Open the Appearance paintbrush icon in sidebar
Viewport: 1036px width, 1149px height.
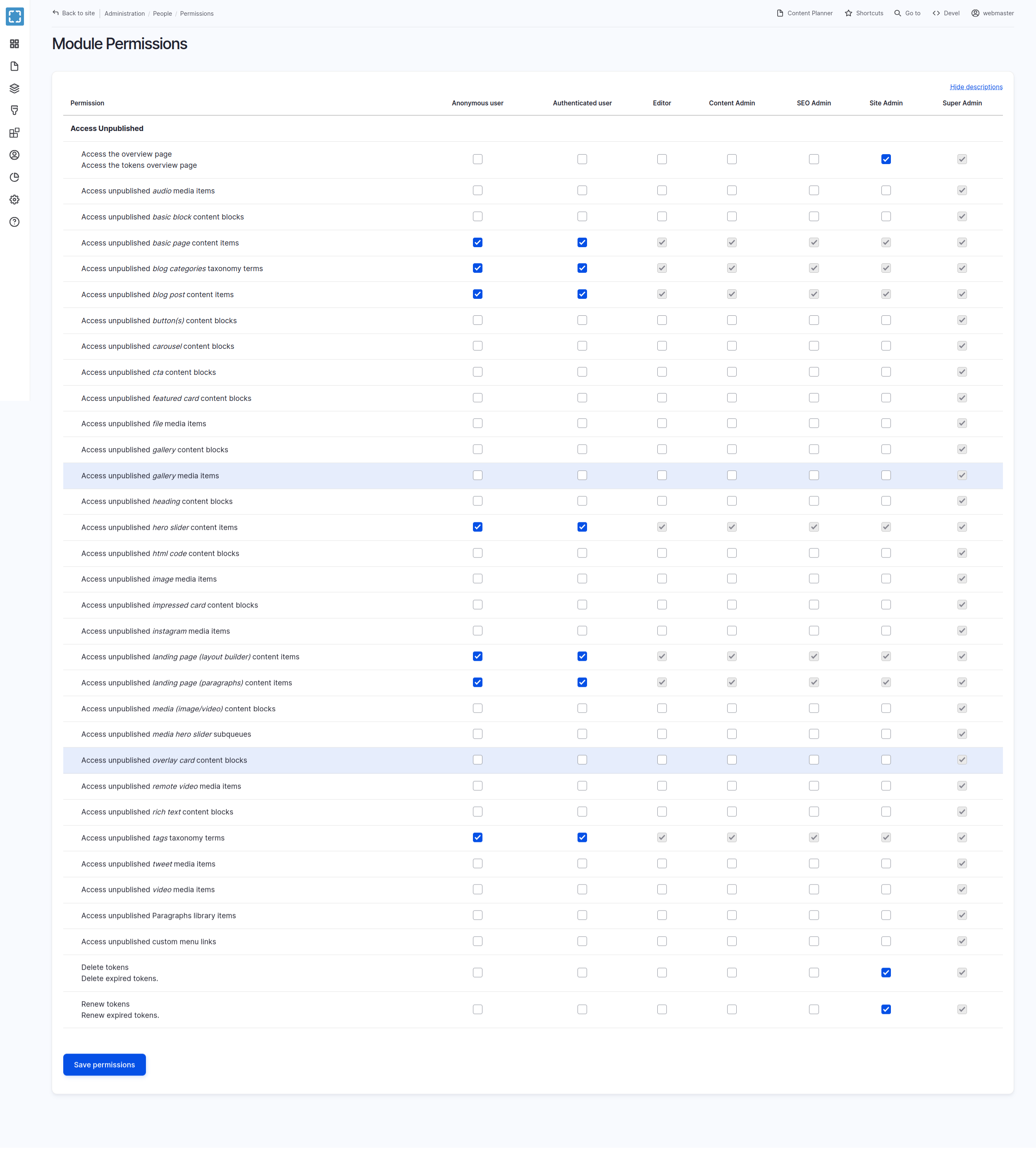[x=15, y=110]
